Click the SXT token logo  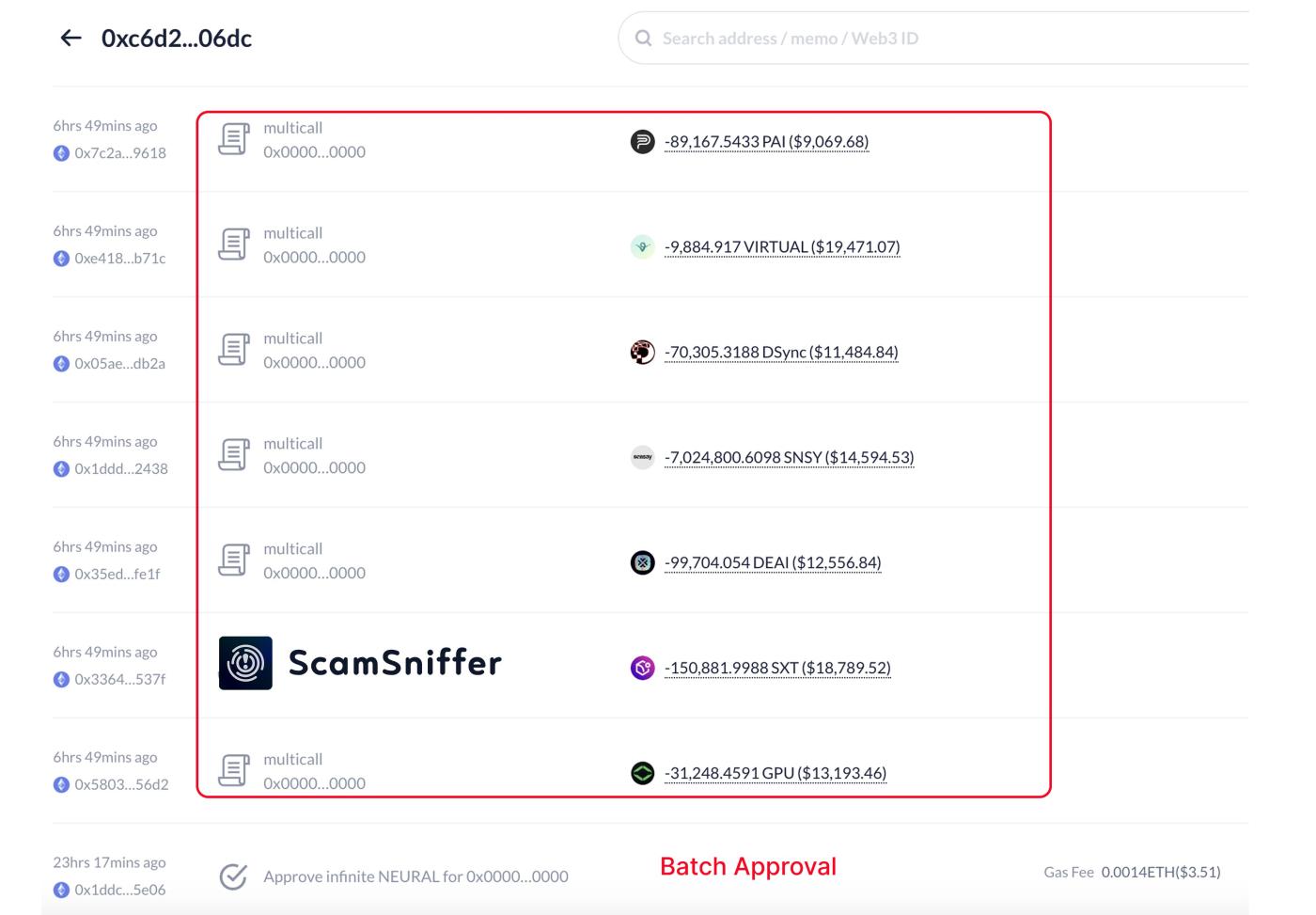pyautogui.click(x=642, y=668)
